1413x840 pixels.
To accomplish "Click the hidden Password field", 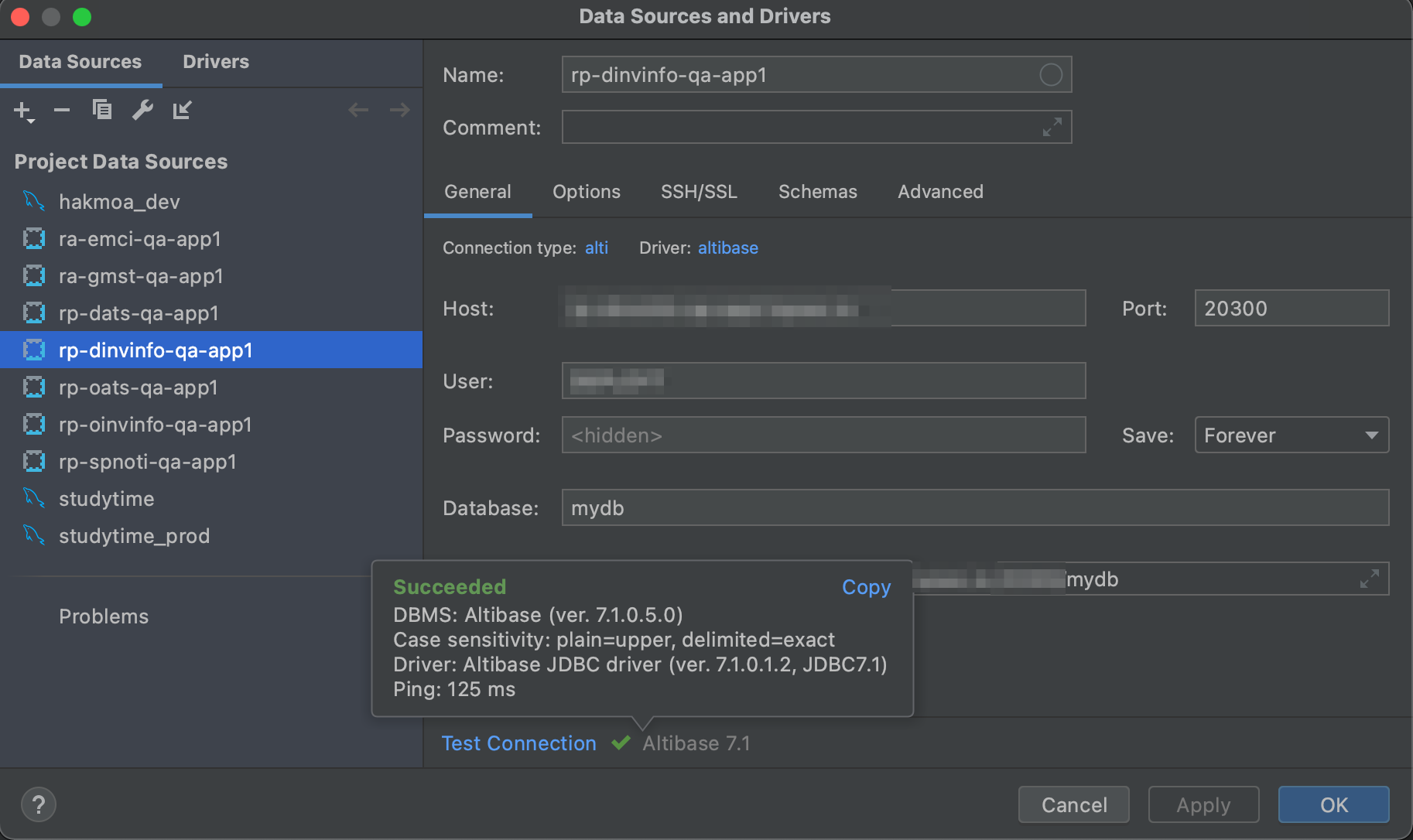I will [824, 435].
